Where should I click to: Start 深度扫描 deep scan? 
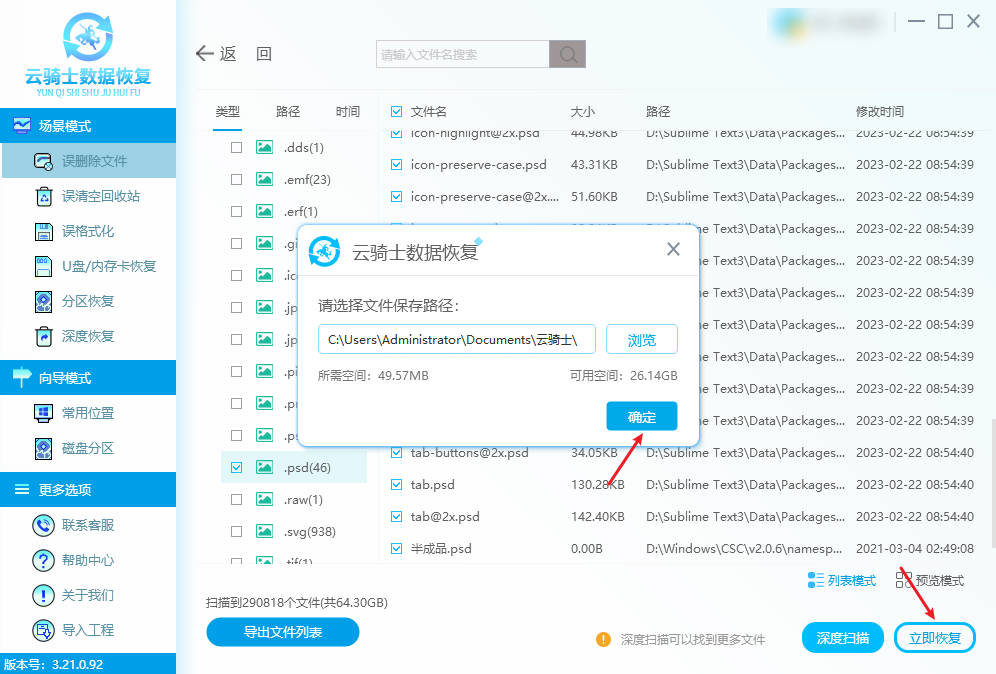point(842,638)
